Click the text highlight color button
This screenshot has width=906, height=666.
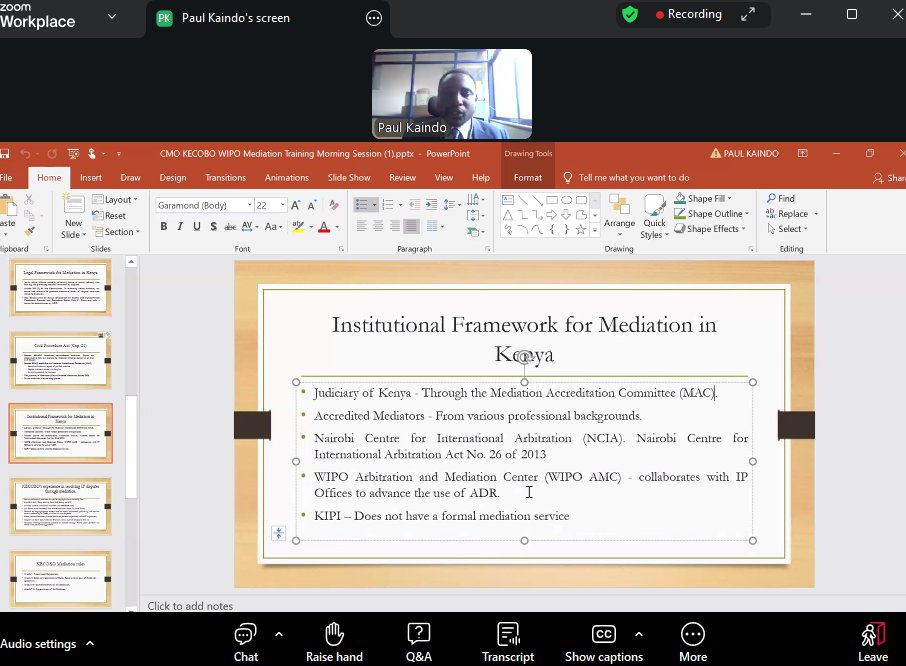(x=298, y=226)
